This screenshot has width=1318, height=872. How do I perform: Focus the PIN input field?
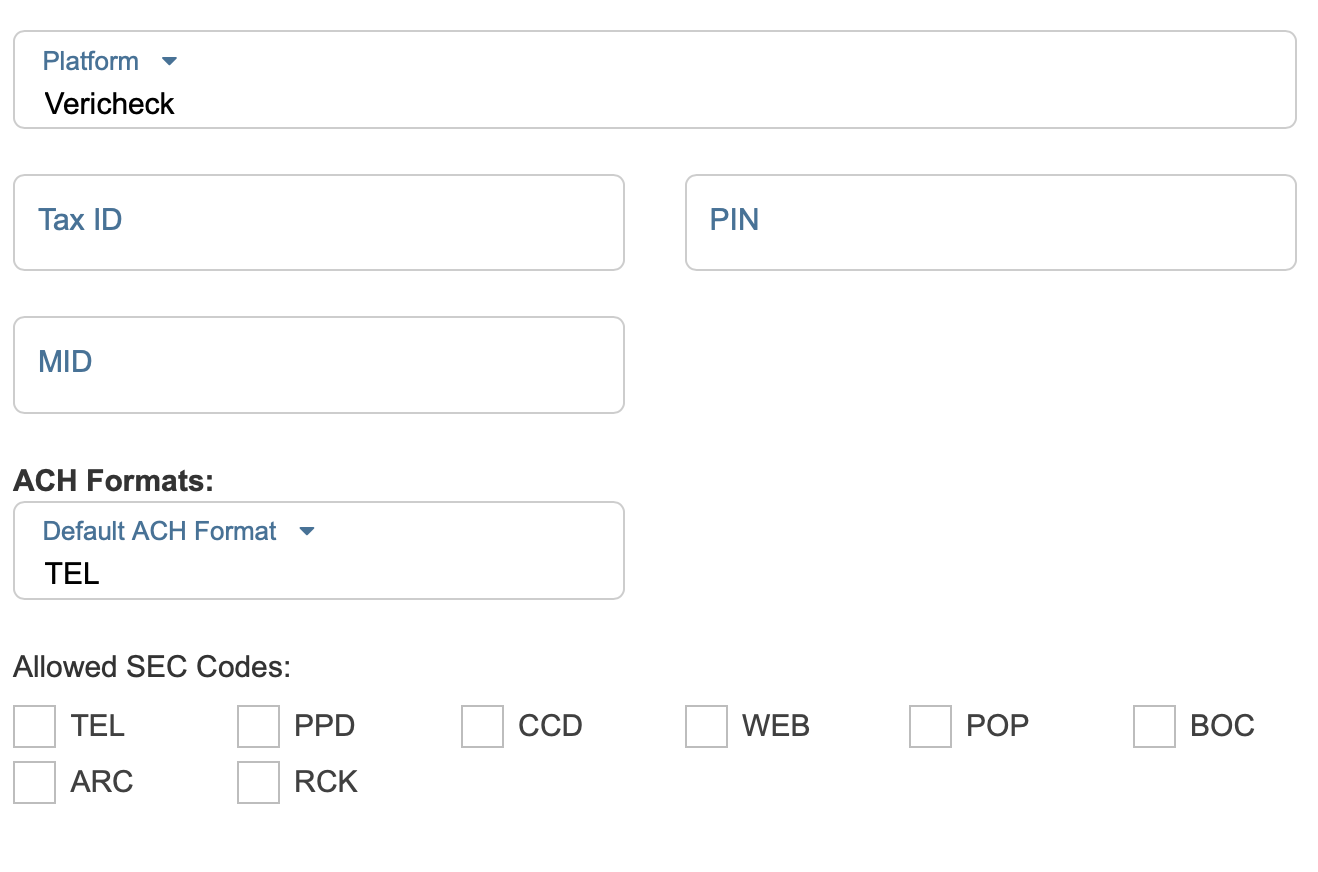990,222
